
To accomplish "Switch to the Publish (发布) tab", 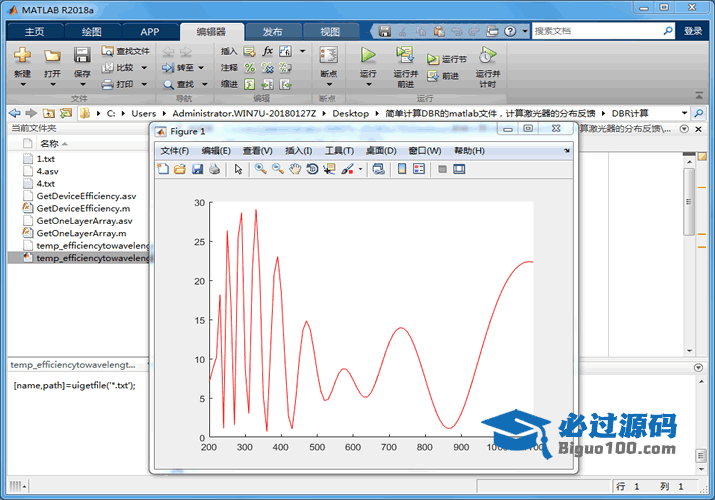I will point(272,31).
